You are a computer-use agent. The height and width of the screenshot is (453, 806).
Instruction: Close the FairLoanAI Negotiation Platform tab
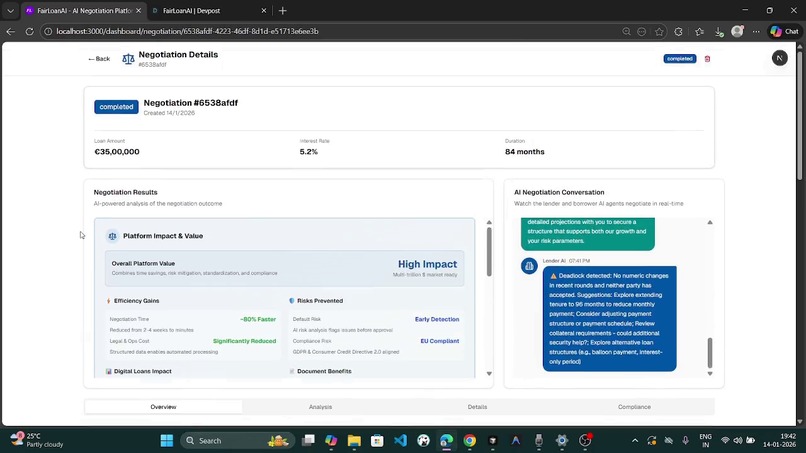coord(138,11)
